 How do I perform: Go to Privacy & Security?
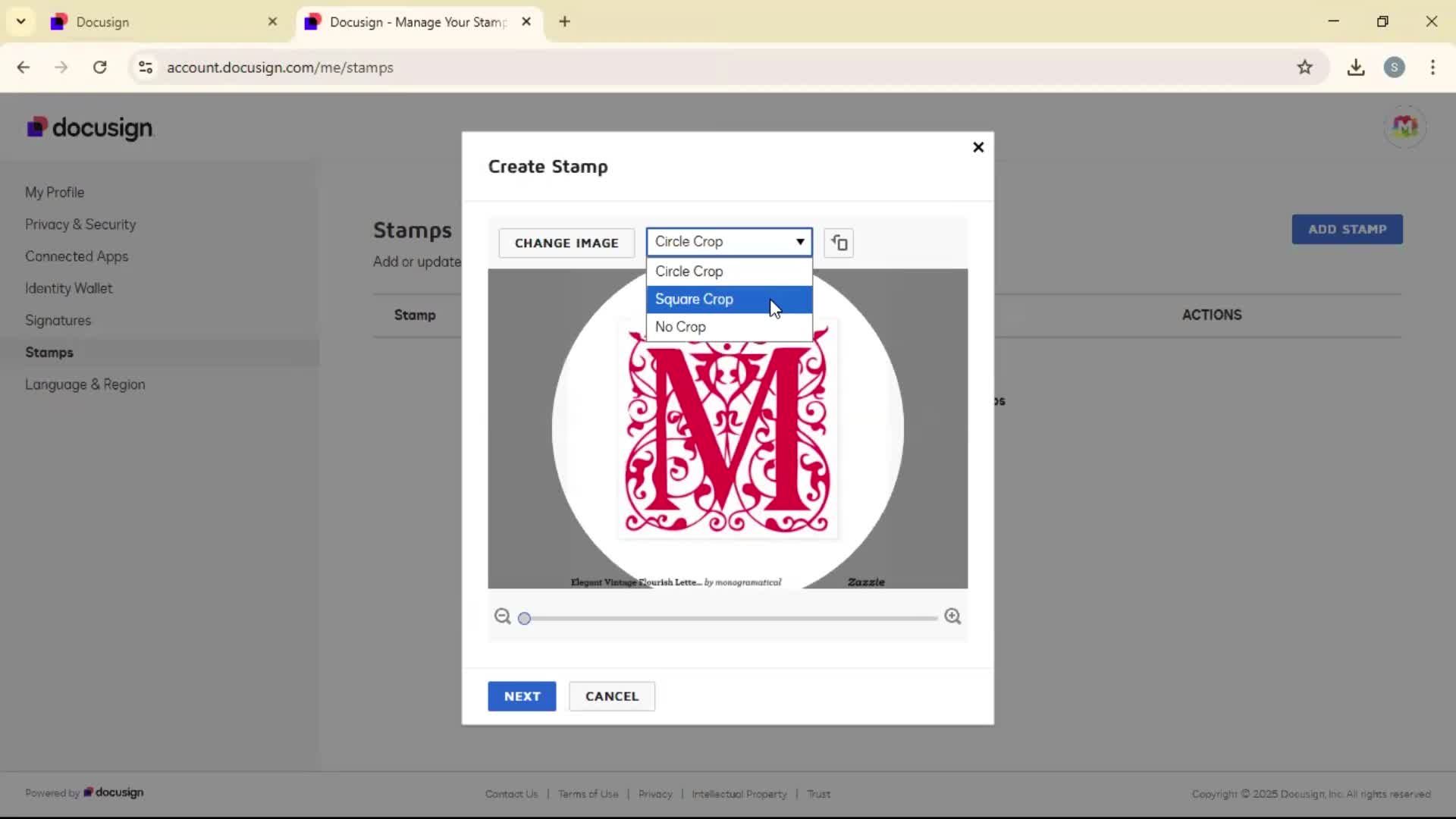[x=80, y=224]
